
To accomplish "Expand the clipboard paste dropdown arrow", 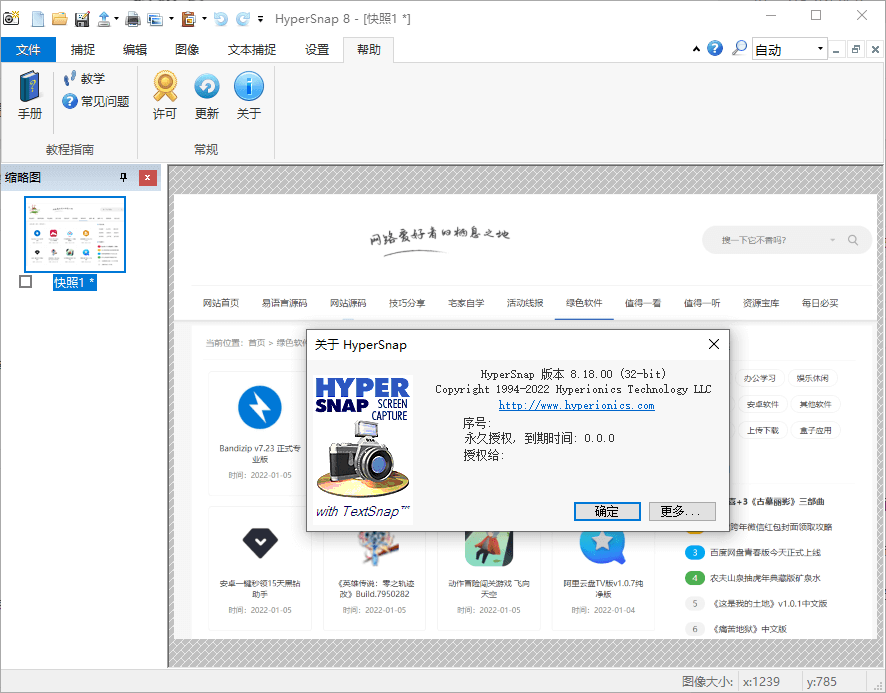I will (x=204, y=19).
